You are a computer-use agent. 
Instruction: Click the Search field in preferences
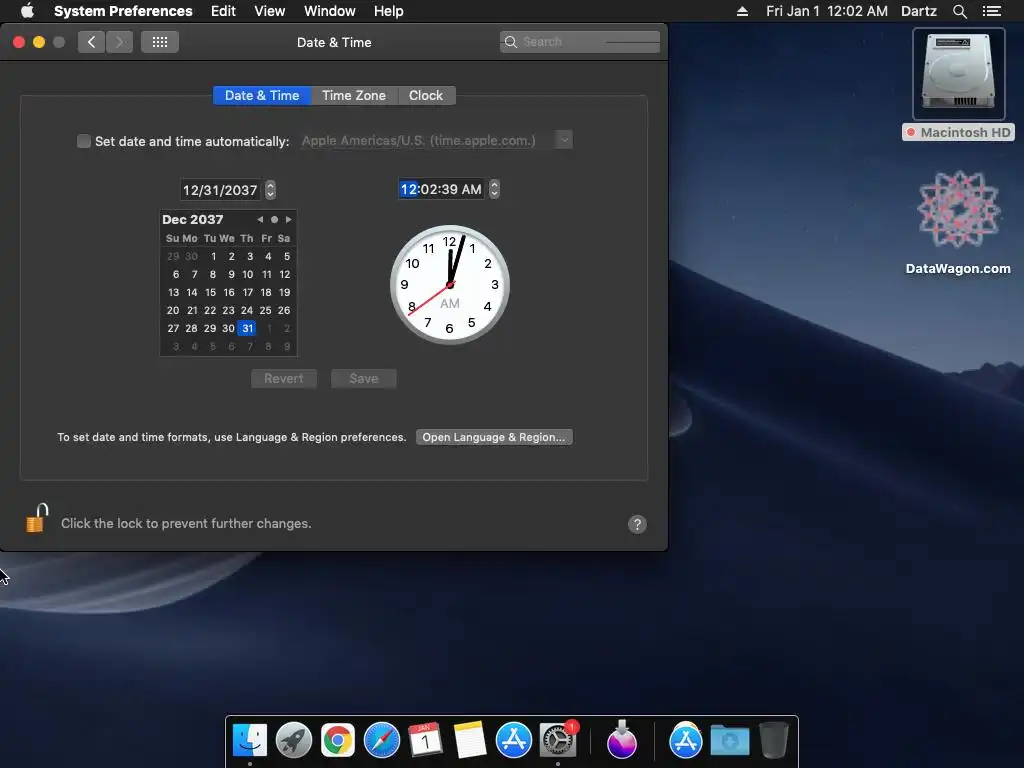pos(580,42)
